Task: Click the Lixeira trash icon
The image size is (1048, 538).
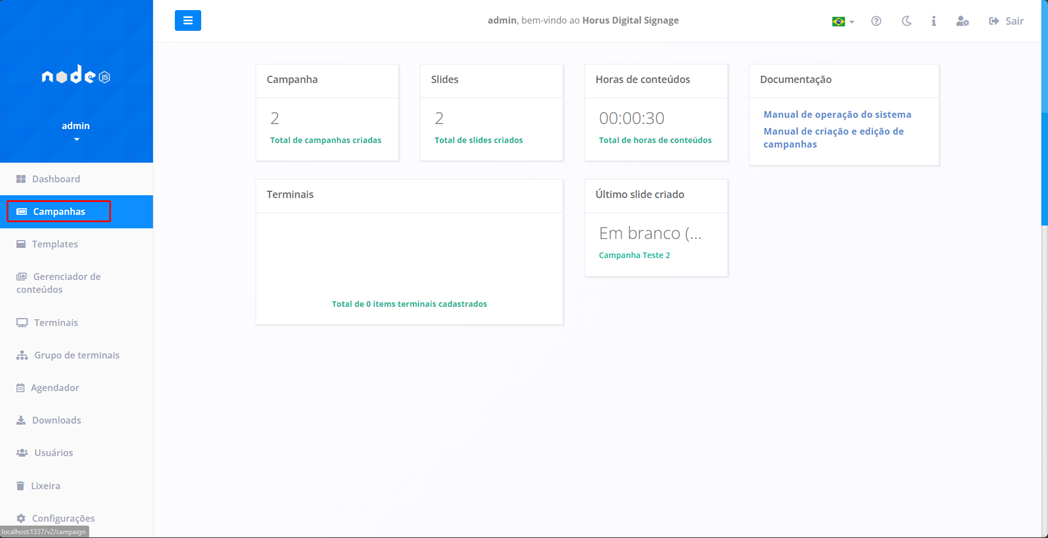Action: [20, 486]
